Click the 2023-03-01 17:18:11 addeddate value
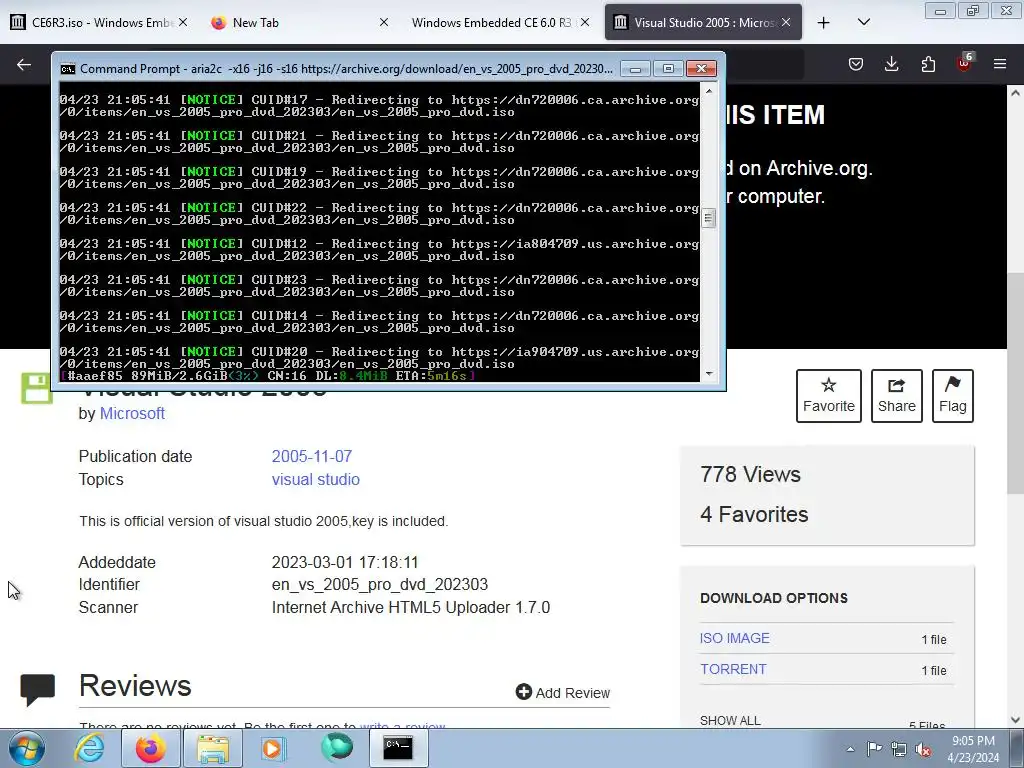 [345, 562]
